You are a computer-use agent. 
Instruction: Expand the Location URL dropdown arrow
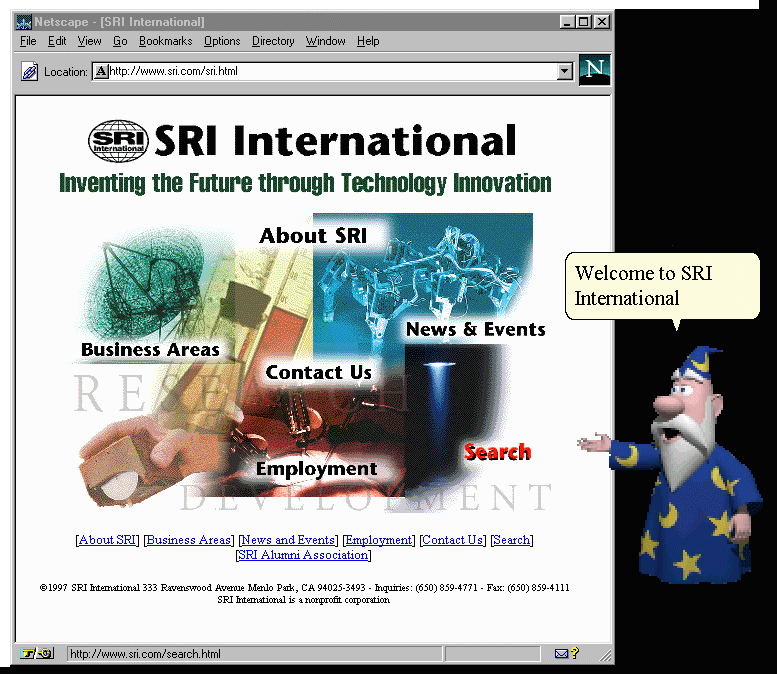point(564,71)
